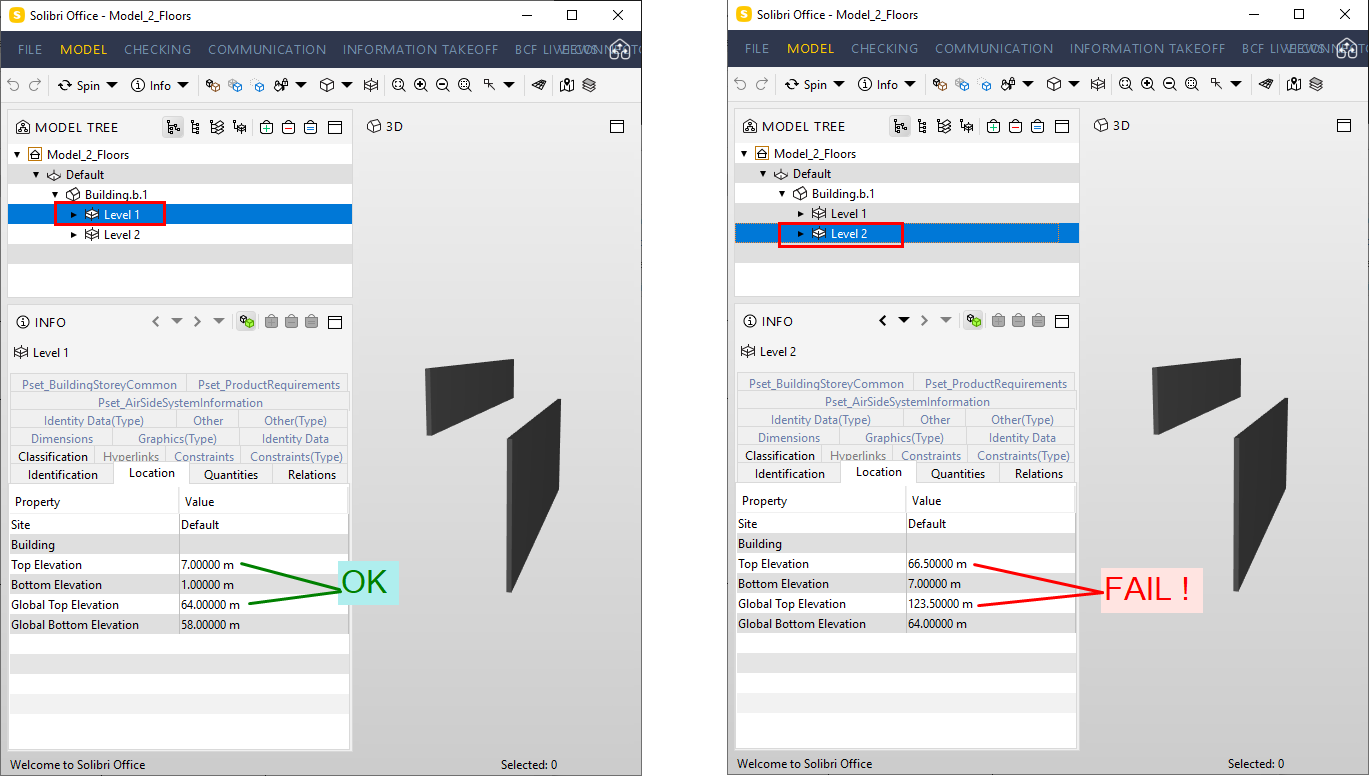Enable the fourth hierarchy view in right Model Tree

(967, 126)
